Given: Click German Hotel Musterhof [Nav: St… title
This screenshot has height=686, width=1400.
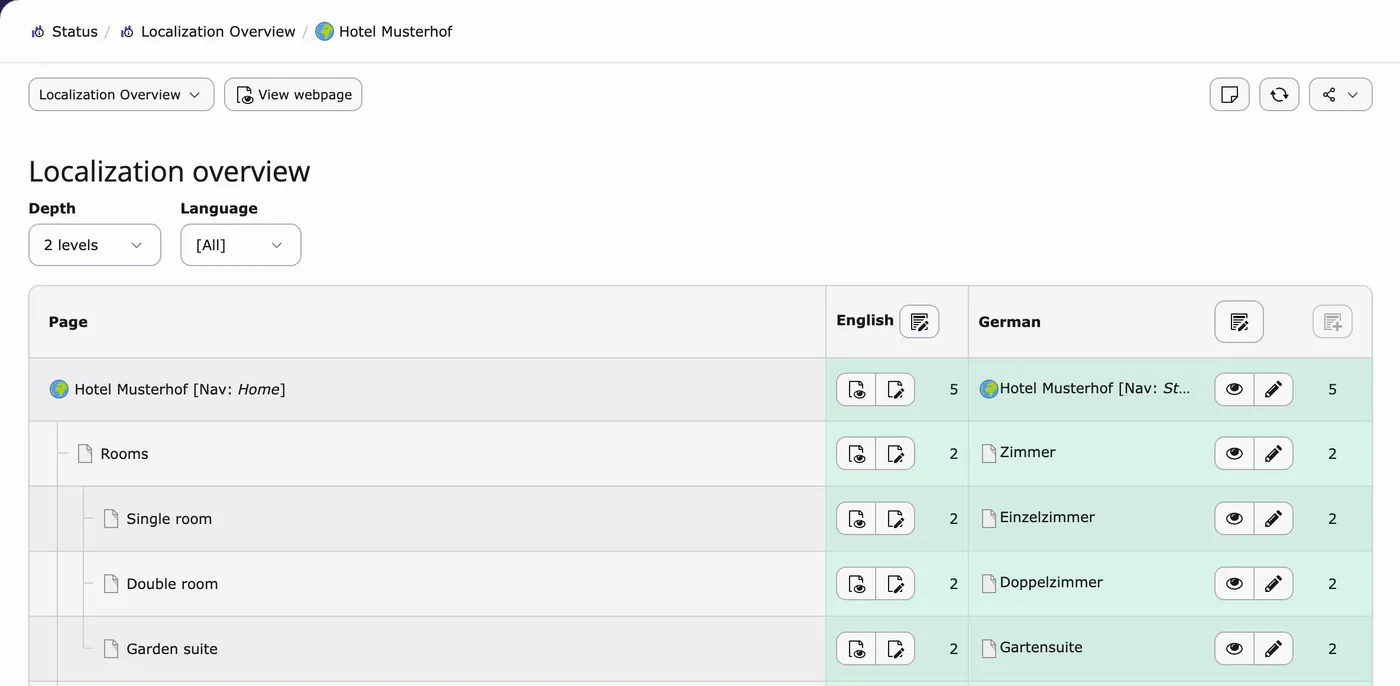Looking at the screenshot, I should pyautogui.click(x=1095, y=388).
